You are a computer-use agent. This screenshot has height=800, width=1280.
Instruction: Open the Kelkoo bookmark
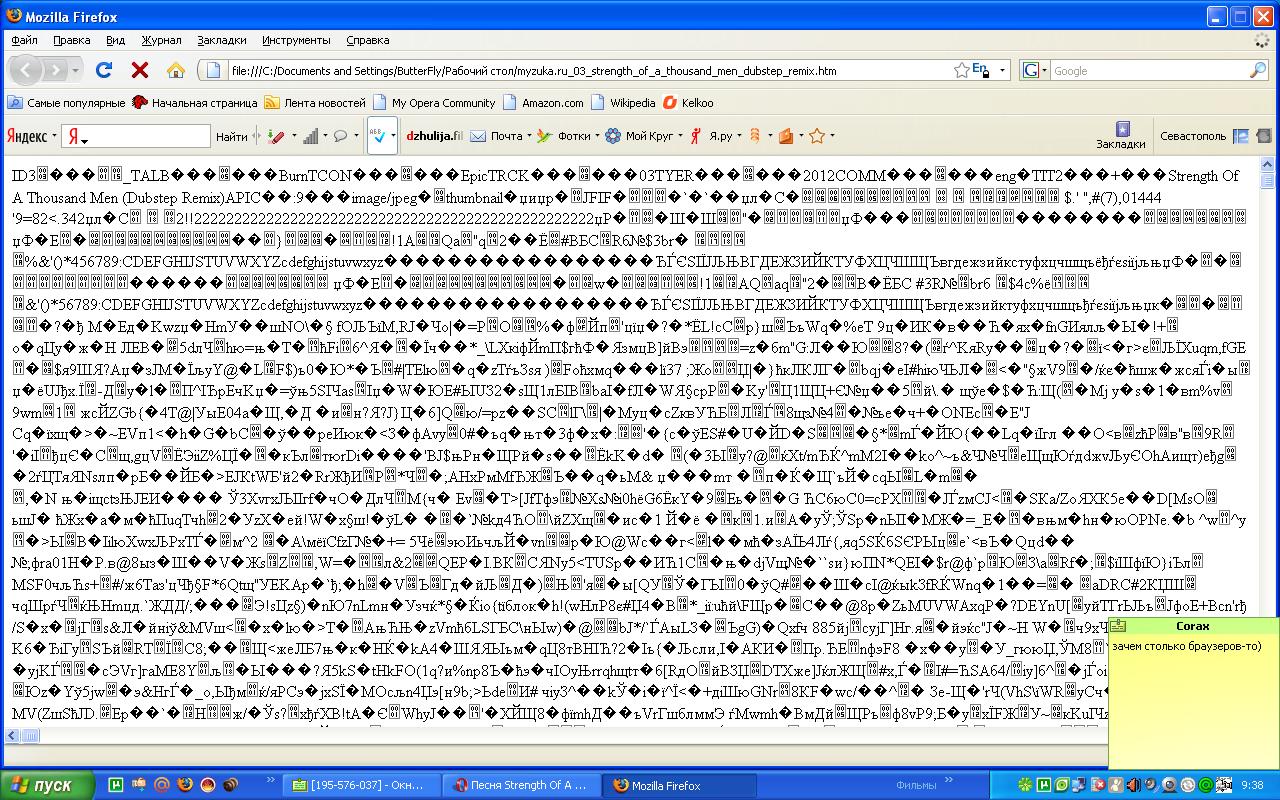(x=689, y=103)
